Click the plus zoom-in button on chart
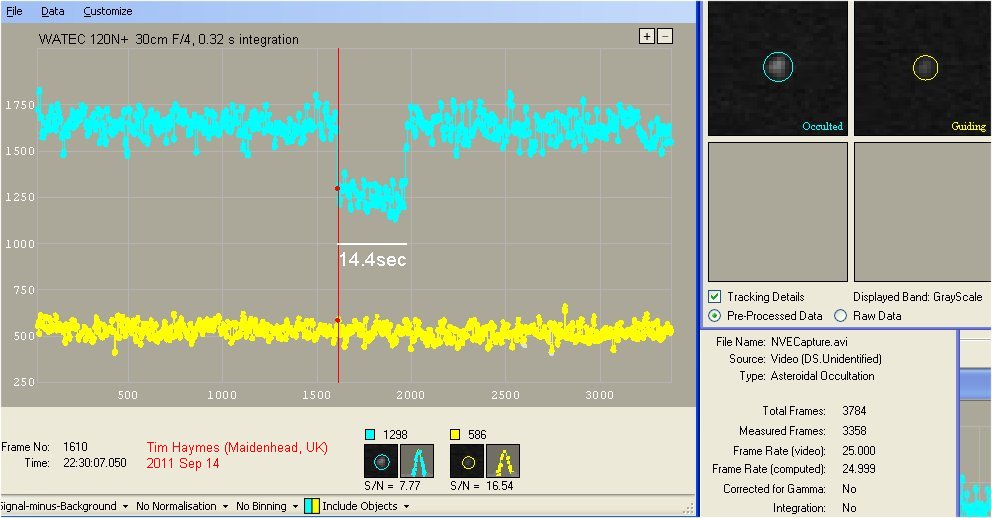Image resolution: width=992 pixels, height=518 pixels. point(647,36)
